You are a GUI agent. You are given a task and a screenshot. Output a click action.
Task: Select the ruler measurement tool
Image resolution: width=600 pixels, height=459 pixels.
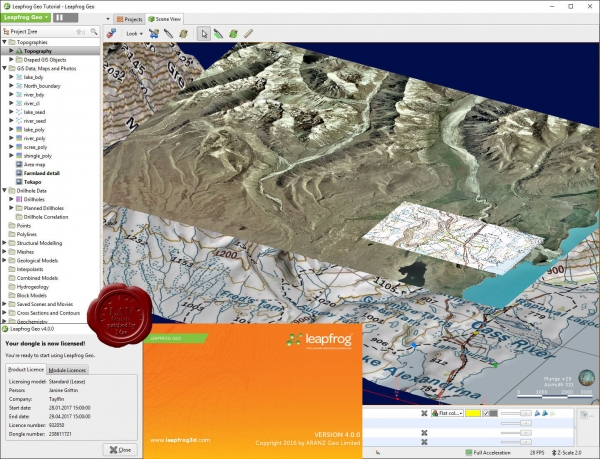coord(248,34)
